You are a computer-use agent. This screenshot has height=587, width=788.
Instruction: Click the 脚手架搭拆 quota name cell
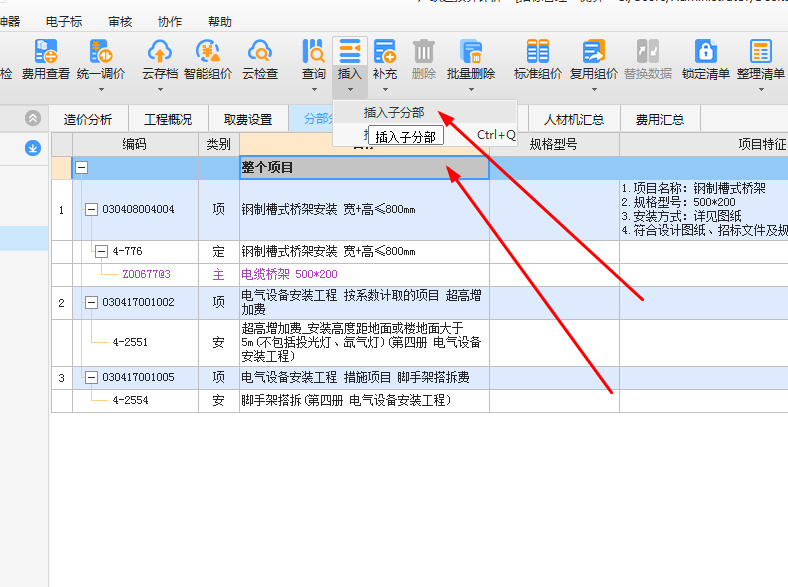click(364, 401)
